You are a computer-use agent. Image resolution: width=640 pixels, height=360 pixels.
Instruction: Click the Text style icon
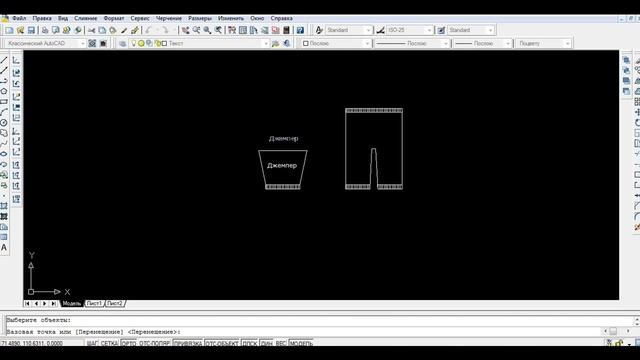coord(319,30)
